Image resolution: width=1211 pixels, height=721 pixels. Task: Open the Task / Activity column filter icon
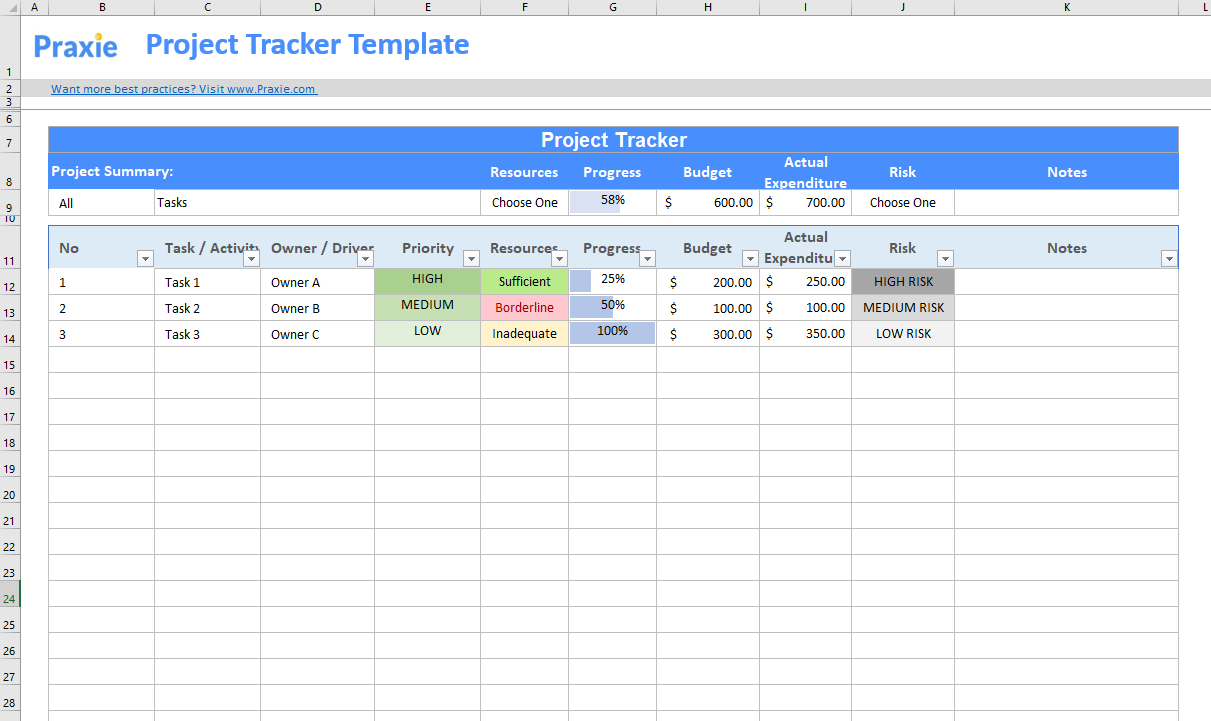pyautogui.click(x=252, y=258)
